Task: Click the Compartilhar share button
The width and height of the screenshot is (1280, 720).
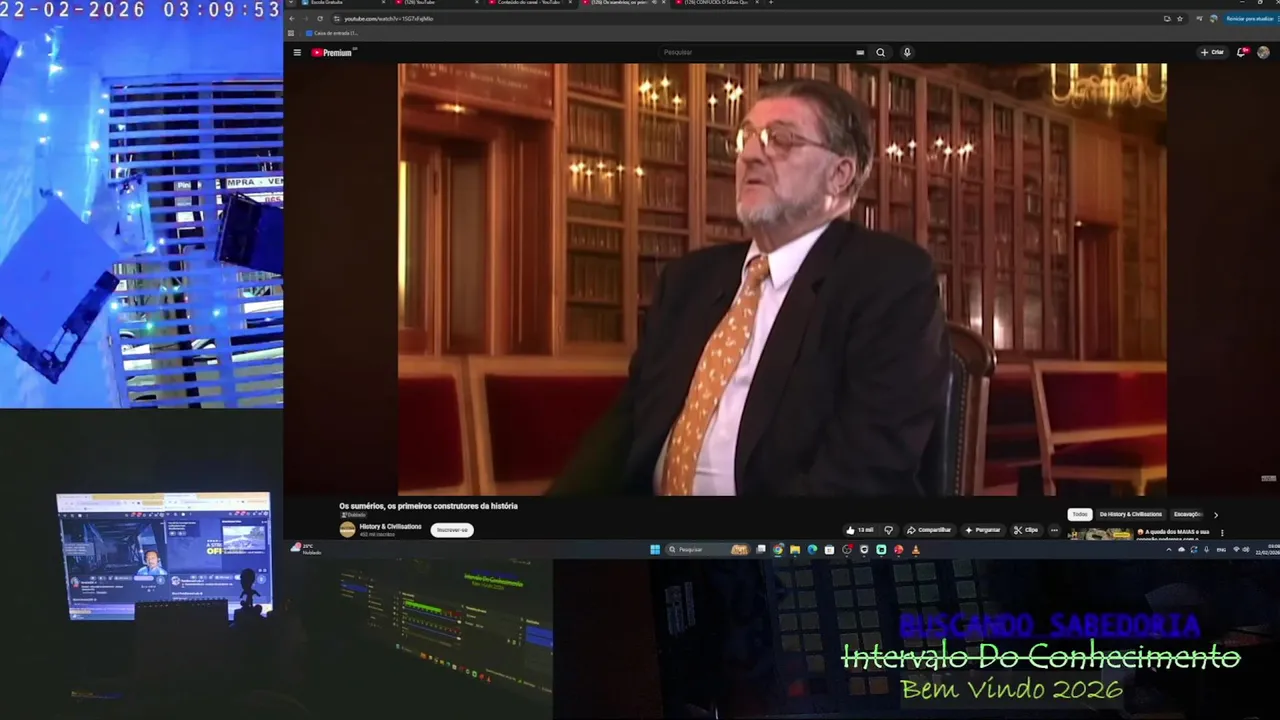Action: (929, 530)
